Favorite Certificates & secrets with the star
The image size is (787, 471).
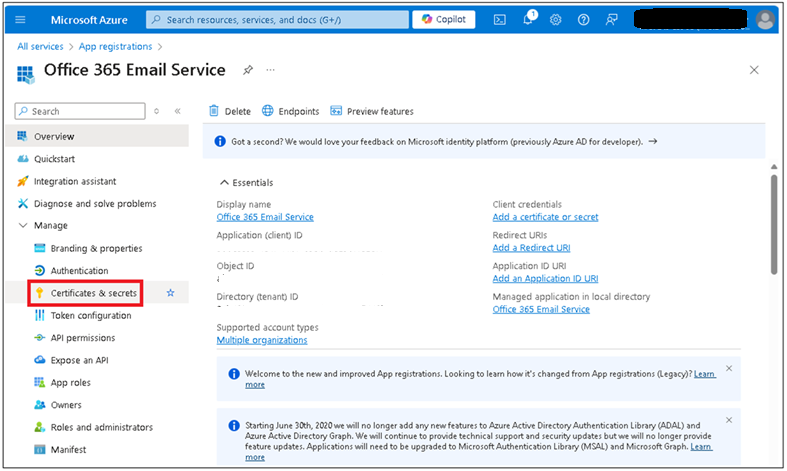point(171,293)
